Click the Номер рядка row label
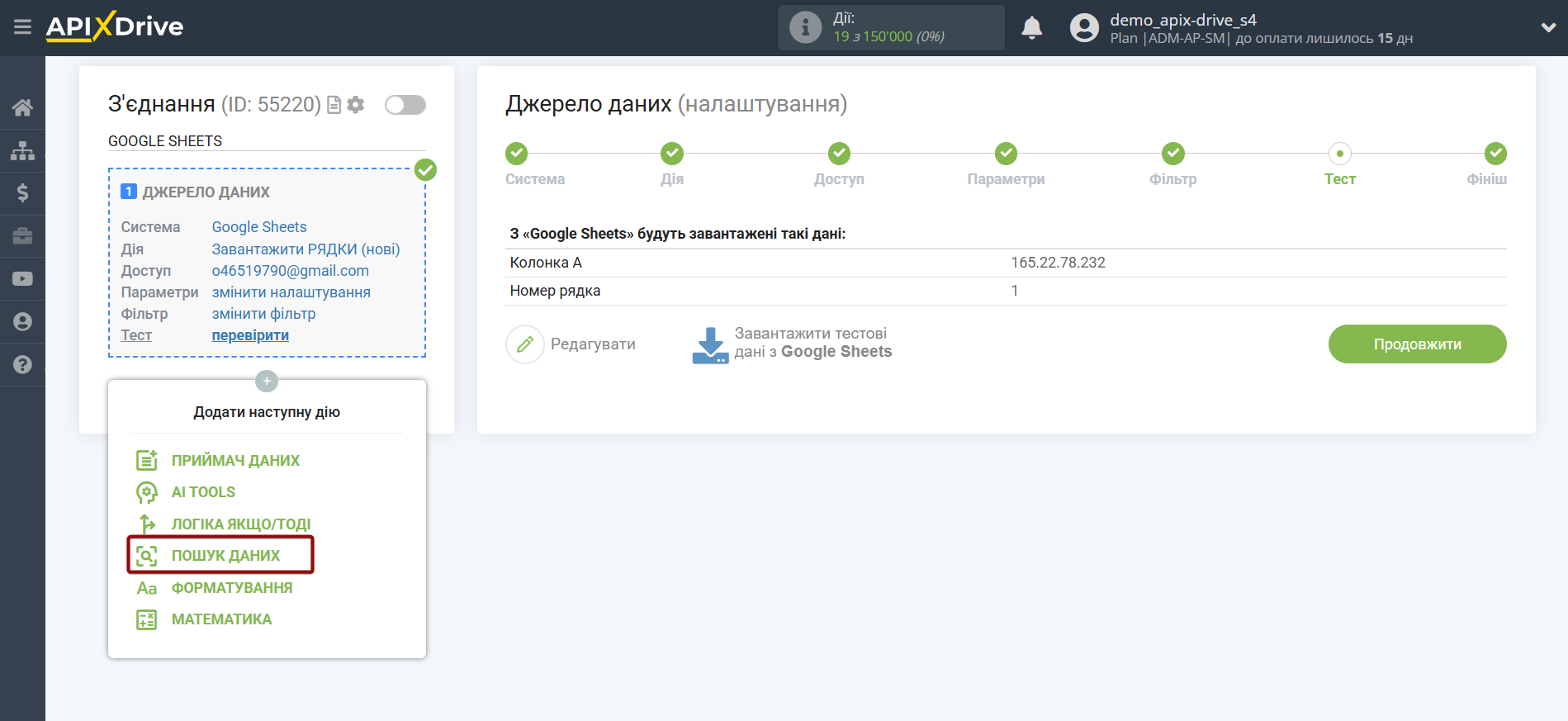1568x721 pixels. [x=555, y=291]
